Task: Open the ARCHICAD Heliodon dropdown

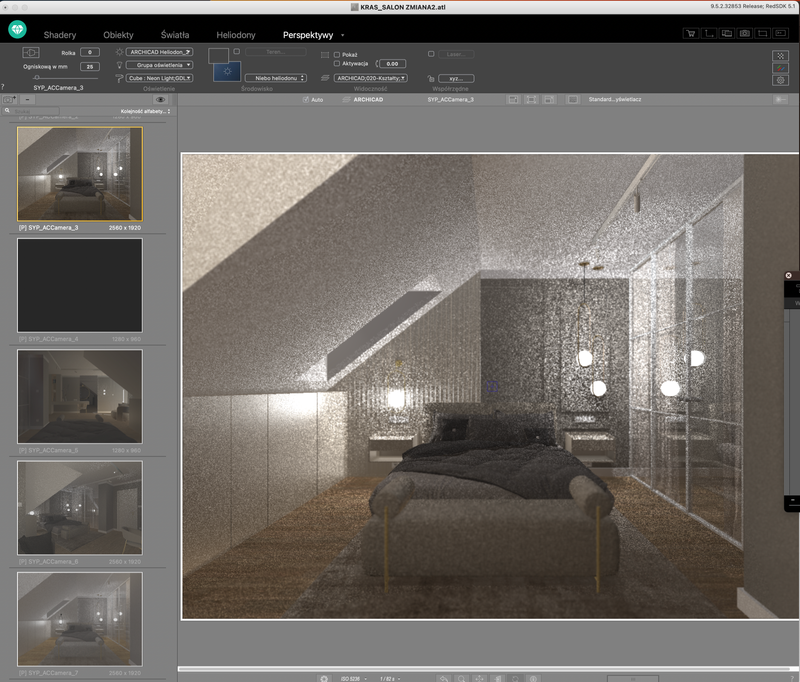Action: tap(160, 52)
